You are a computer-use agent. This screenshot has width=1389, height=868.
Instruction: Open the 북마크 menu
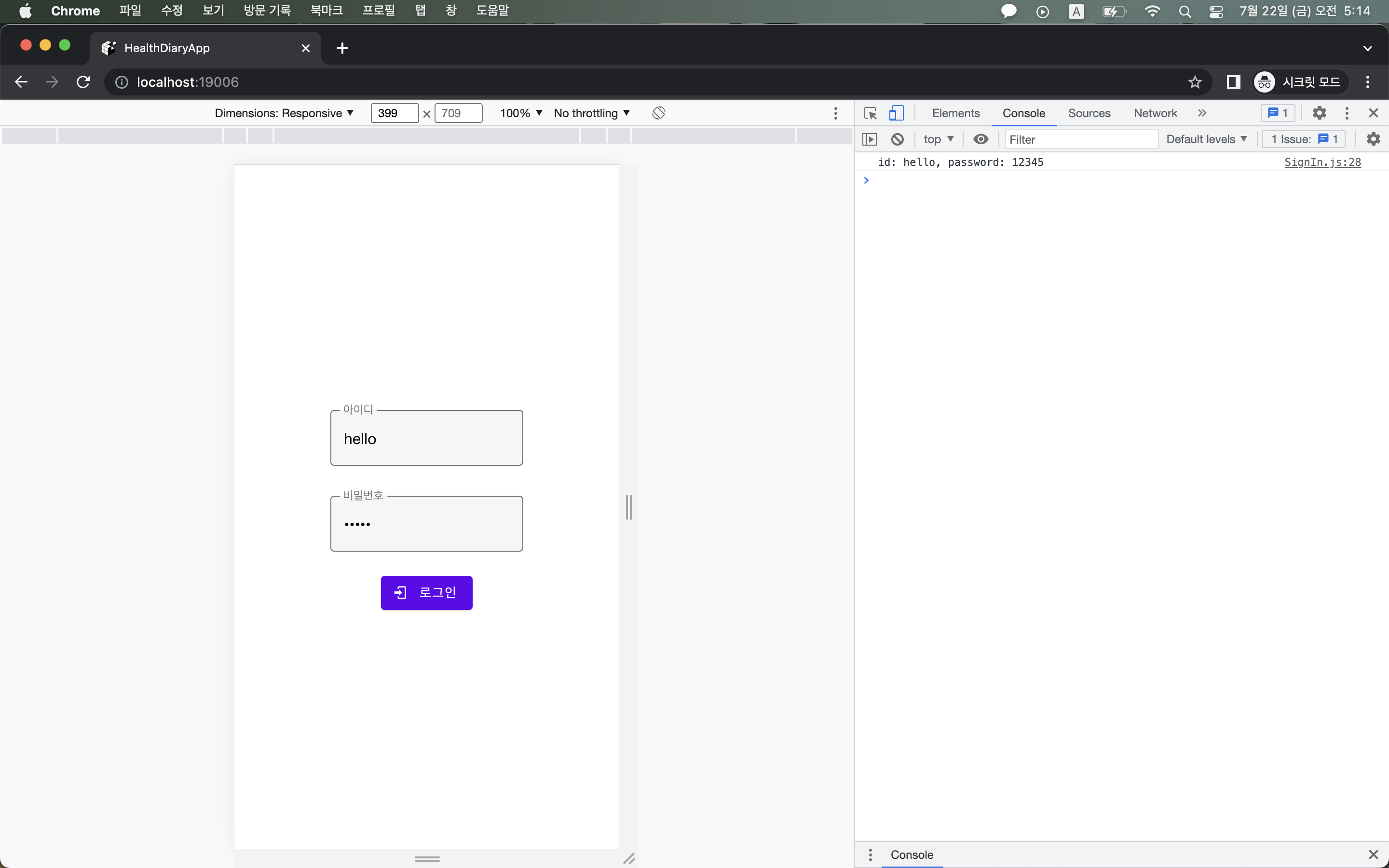(x=327, y=11)
